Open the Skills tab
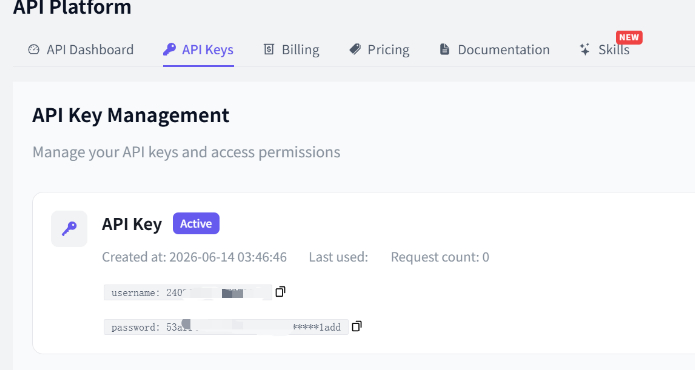 605,50
